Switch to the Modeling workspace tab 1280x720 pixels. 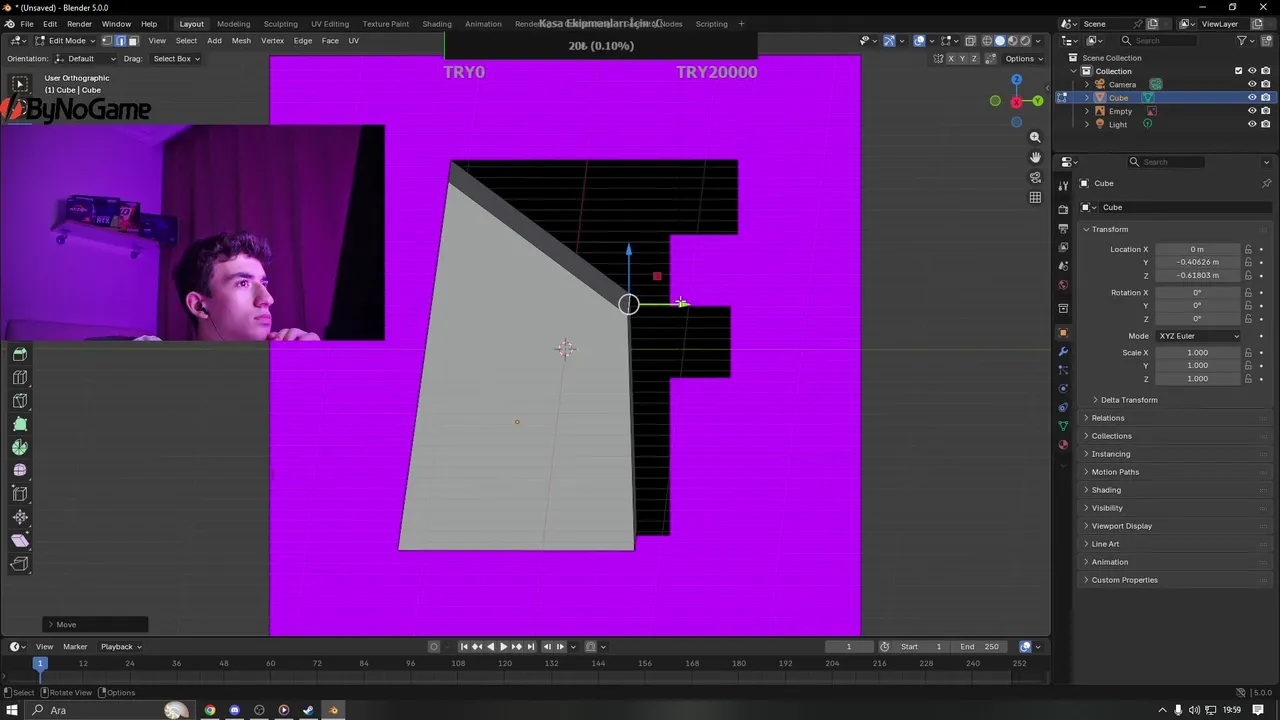coord(234,24)
